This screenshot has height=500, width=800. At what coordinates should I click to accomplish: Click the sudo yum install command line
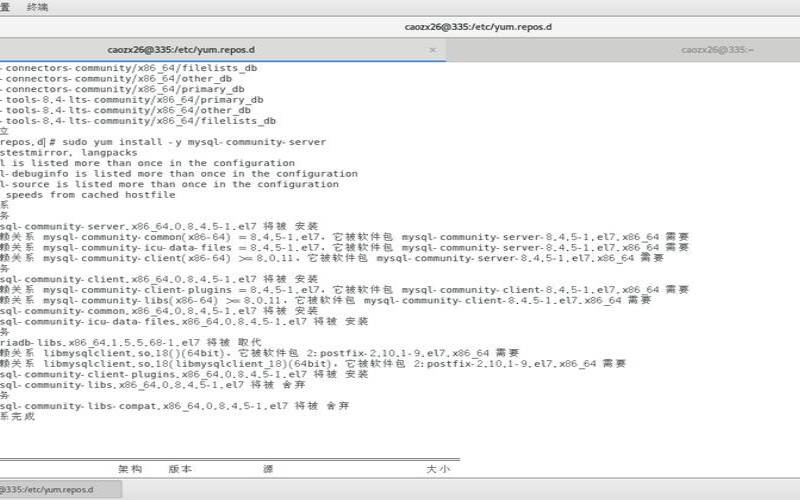(170, 142)
